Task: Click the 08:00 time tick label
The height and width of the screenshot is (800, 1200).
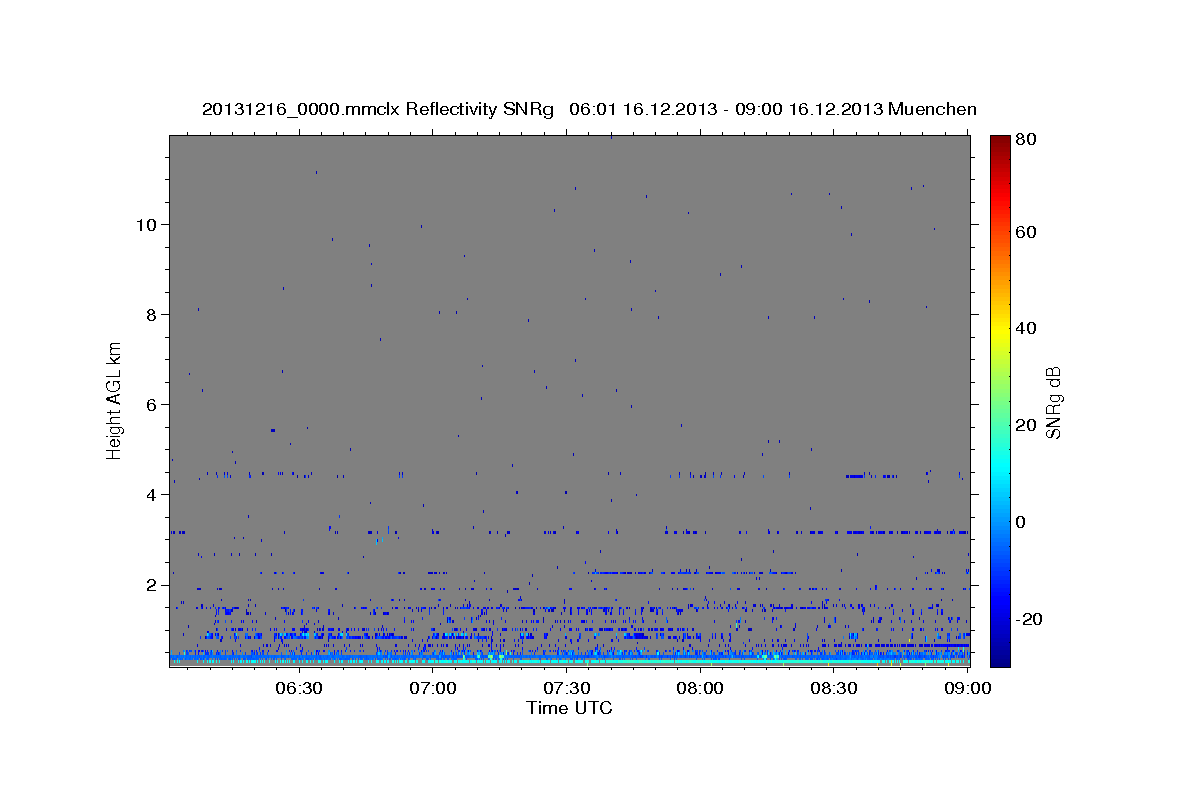Action: [700, 688]
